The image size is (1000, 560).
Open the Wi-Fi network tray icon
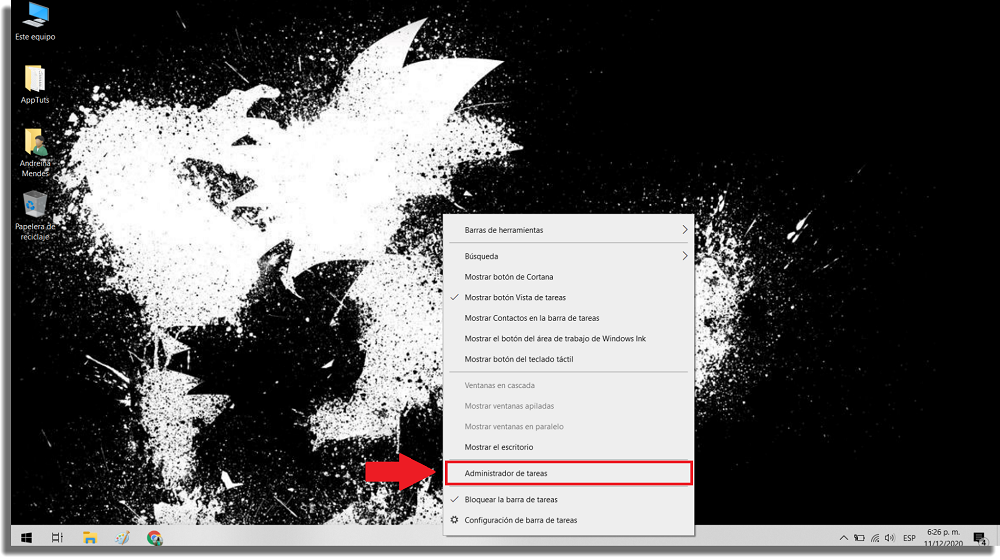[875, 538]
